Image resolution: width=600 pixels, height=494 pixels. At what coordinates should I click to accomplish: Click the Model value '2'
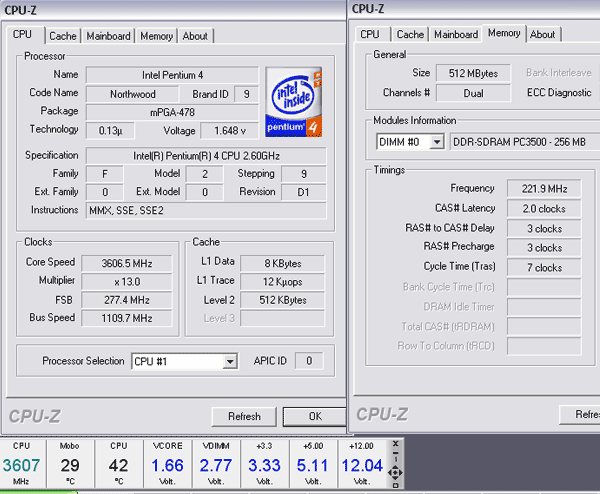click(205, 174)
